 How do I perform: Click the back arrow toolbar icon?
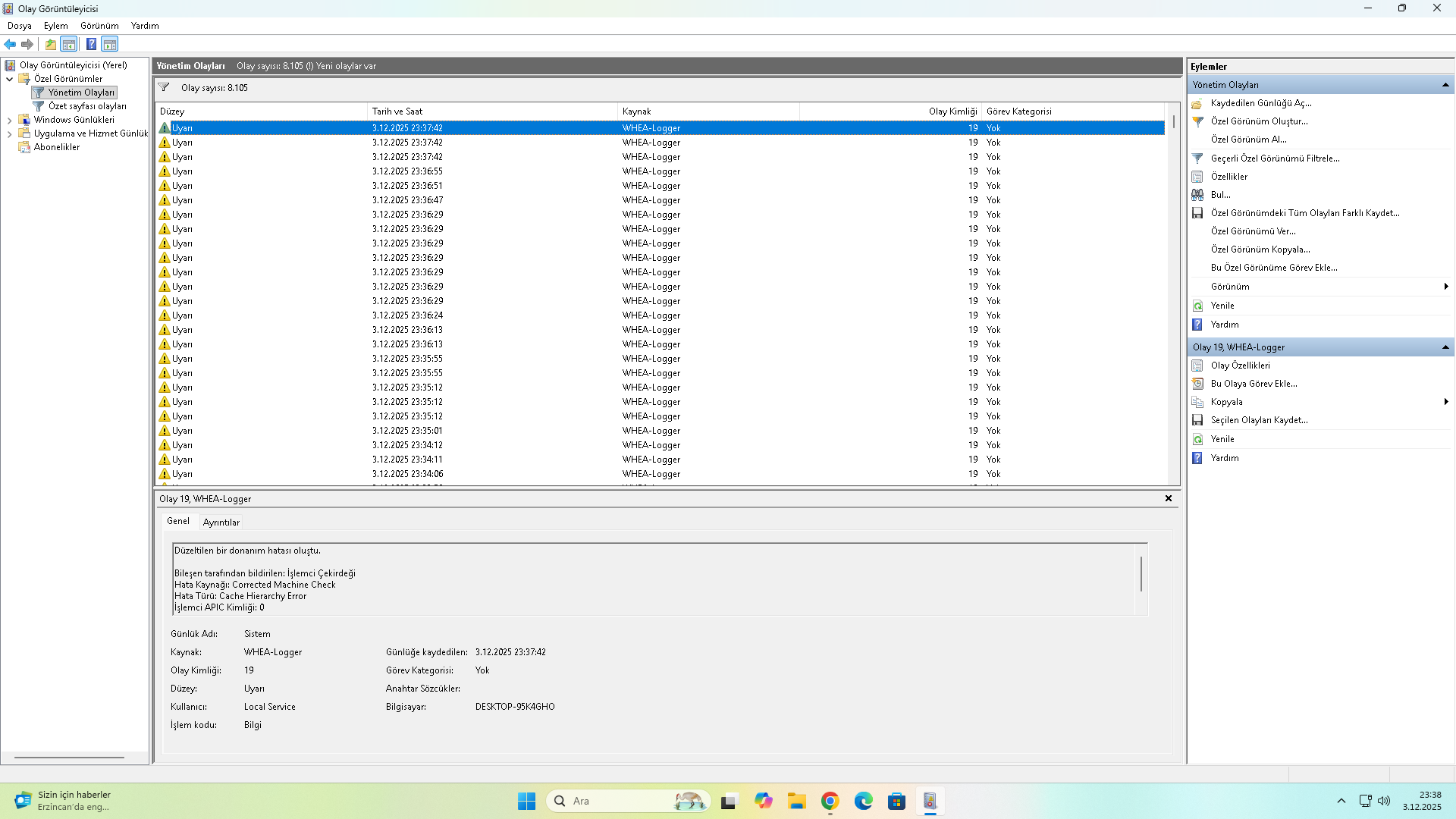[x=10, y=44]
